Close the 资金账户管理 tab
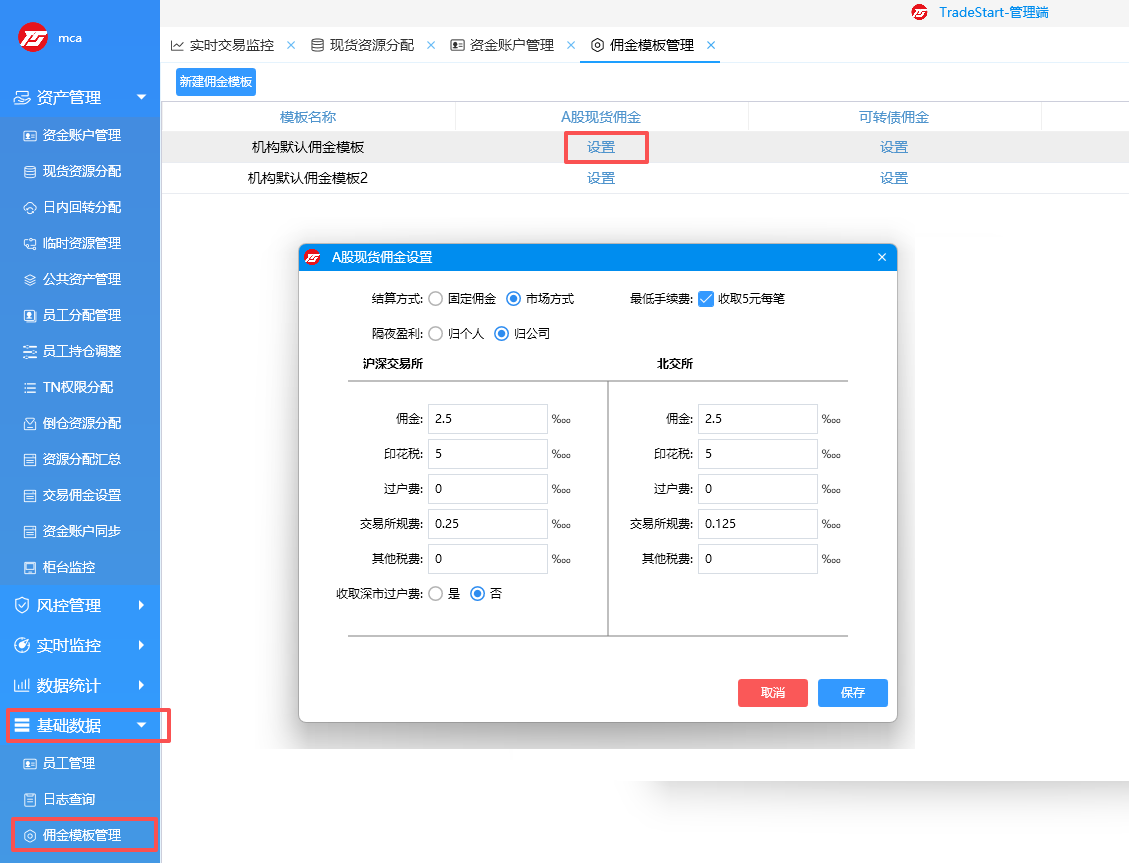Image resolution: width=1129 pixels, height=863 pixels. (571, 45)
